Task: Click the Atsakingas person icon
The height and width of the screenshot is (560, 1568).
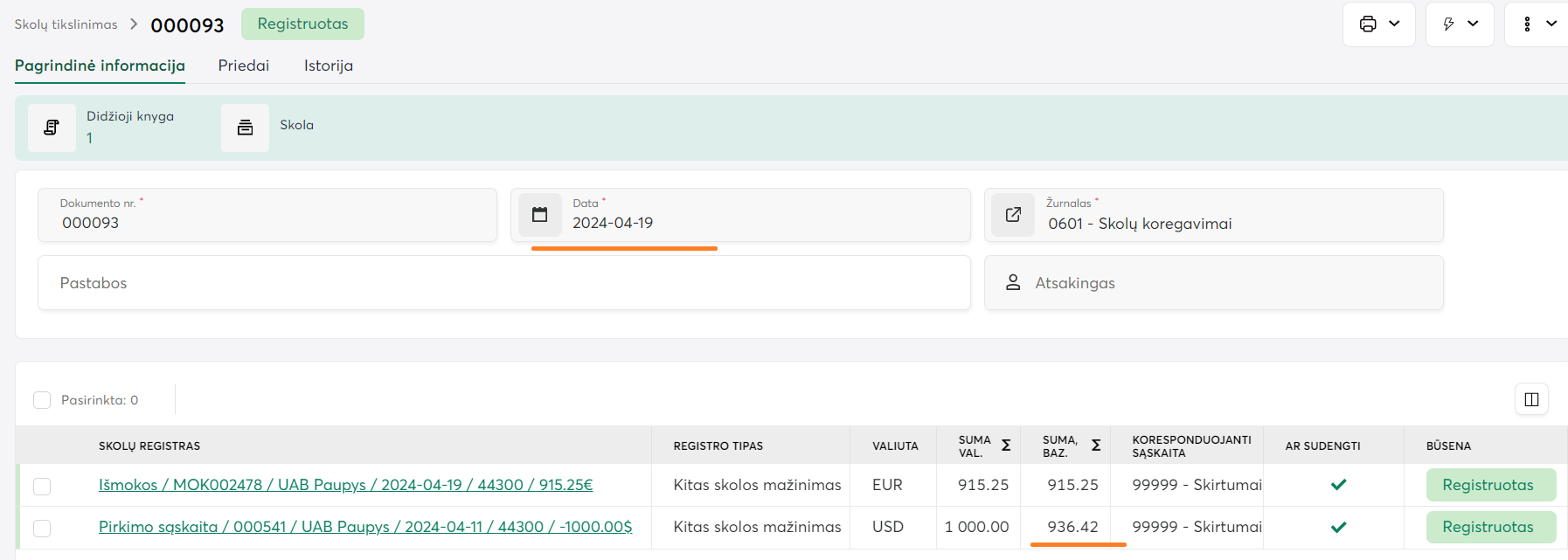Action: pyautogui.click(x=1013, y=282)
